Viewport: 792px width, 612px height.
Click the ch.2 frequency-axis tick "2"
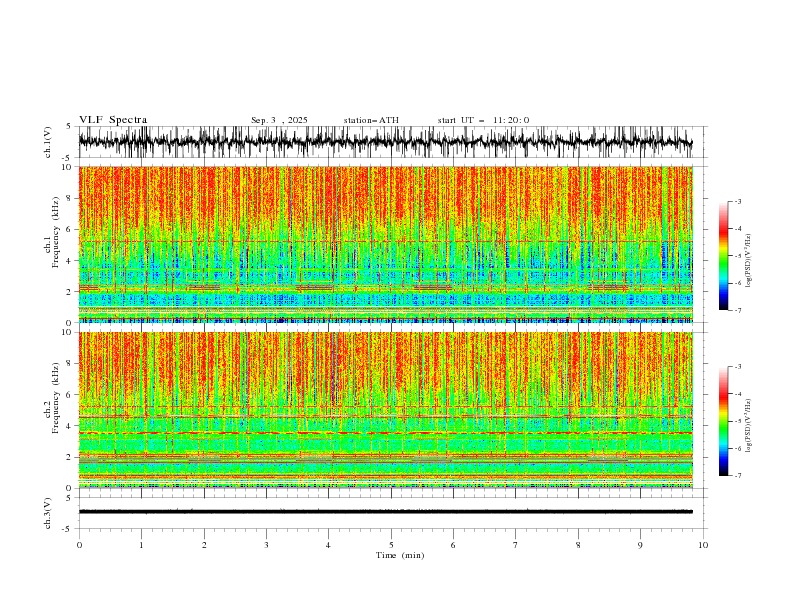coord(70,457)
